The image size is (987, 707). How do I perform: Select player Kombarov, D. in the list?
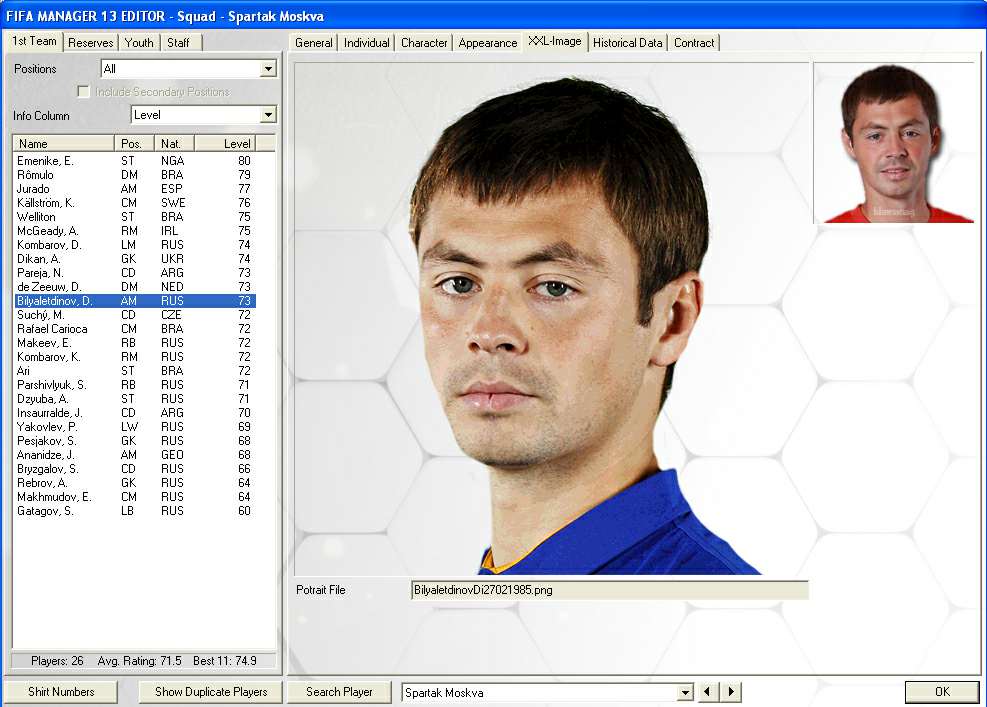(135, 245)
